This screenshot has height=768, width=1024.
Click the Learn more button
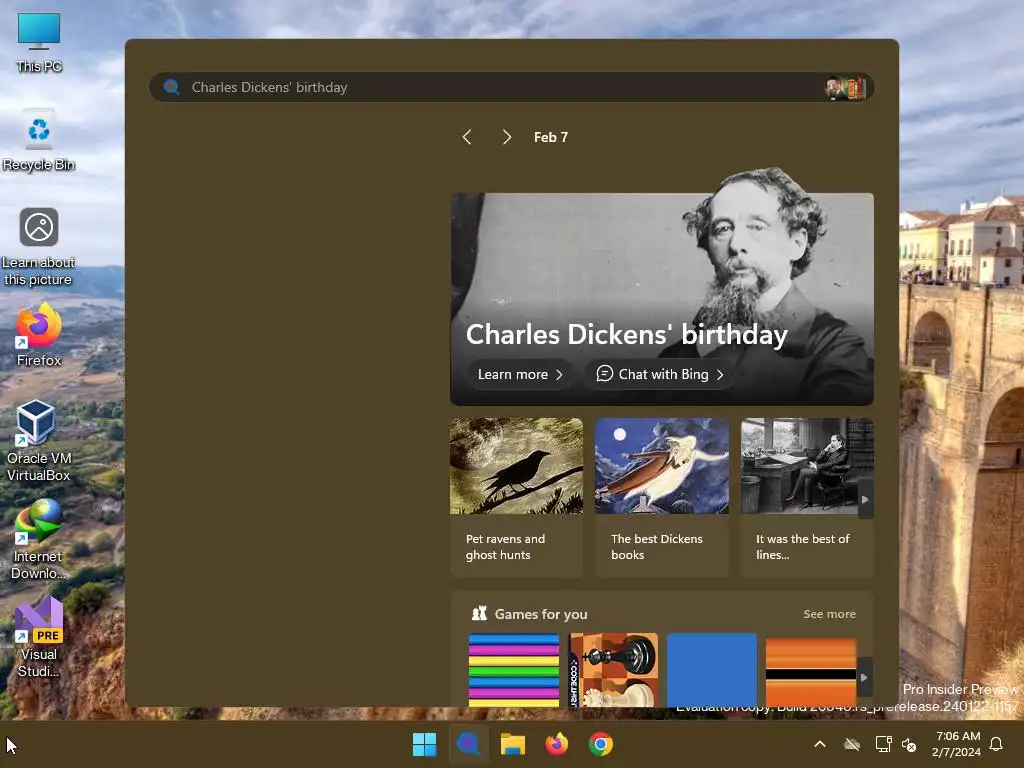520,374
